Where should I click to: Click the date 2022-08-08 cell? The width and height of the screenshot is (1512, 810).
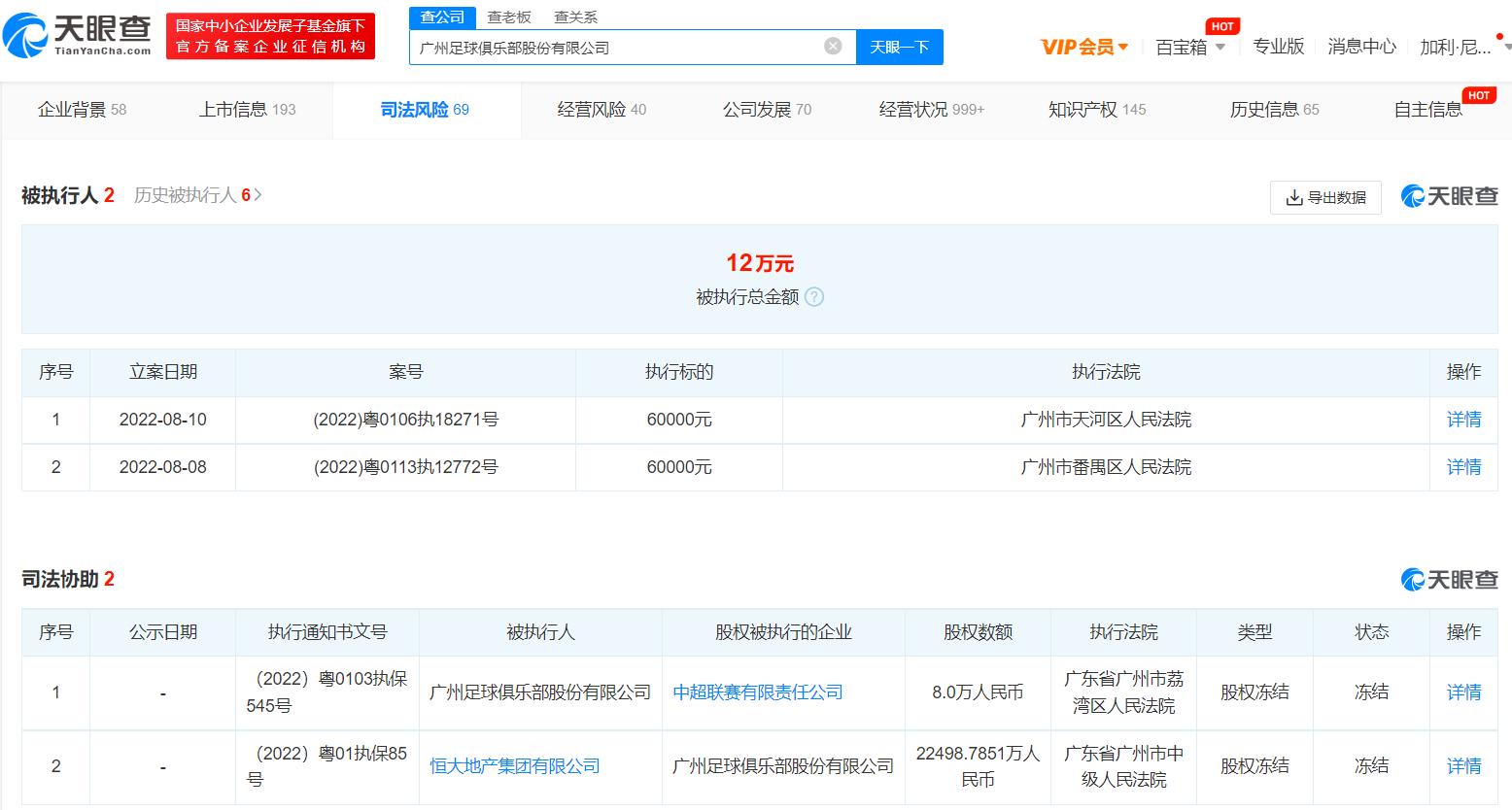tap(162, 467)
